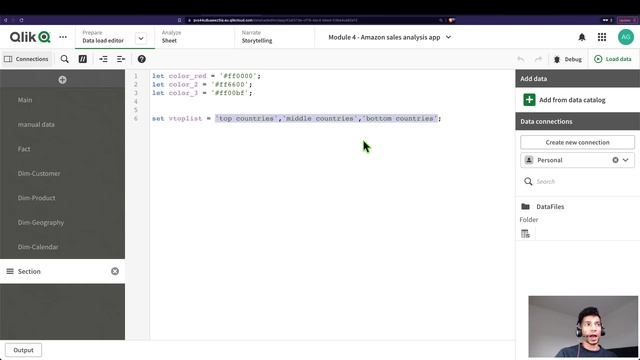
Task: Open search and replace in script
Action: (64, 59)
